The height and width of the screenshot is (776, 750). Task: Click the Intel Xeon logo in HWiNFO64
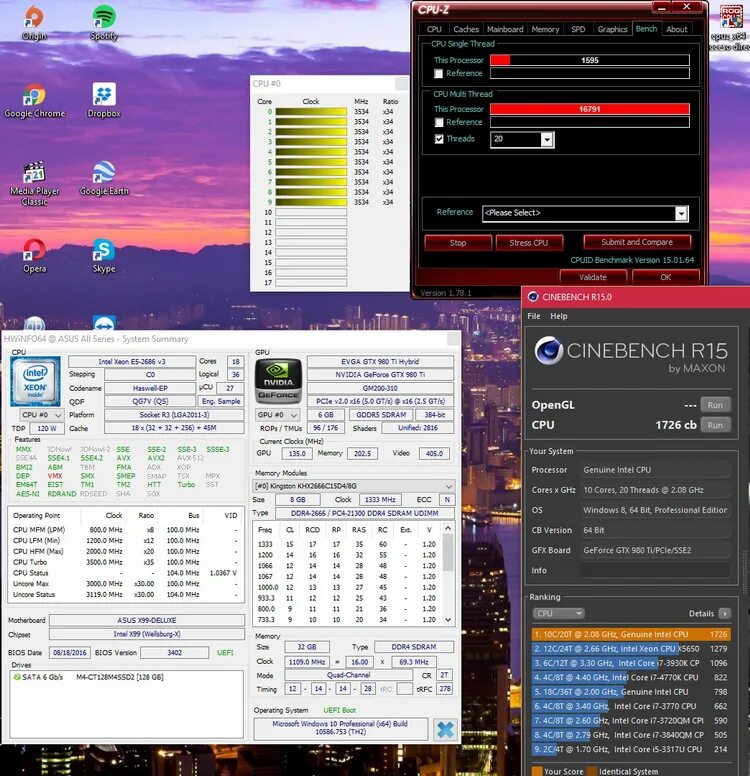click(x=35, y=381)
